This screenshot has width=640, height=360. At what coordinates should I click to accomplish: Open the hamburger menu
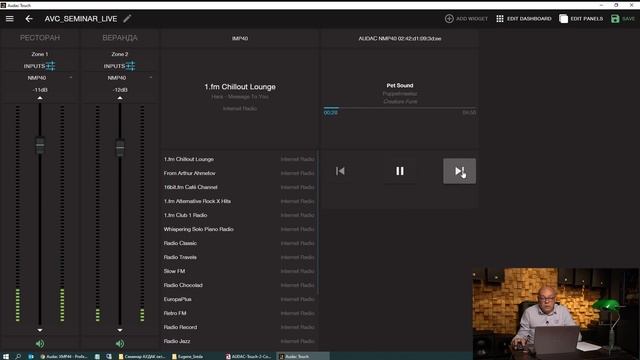click(x=9, y=19)
